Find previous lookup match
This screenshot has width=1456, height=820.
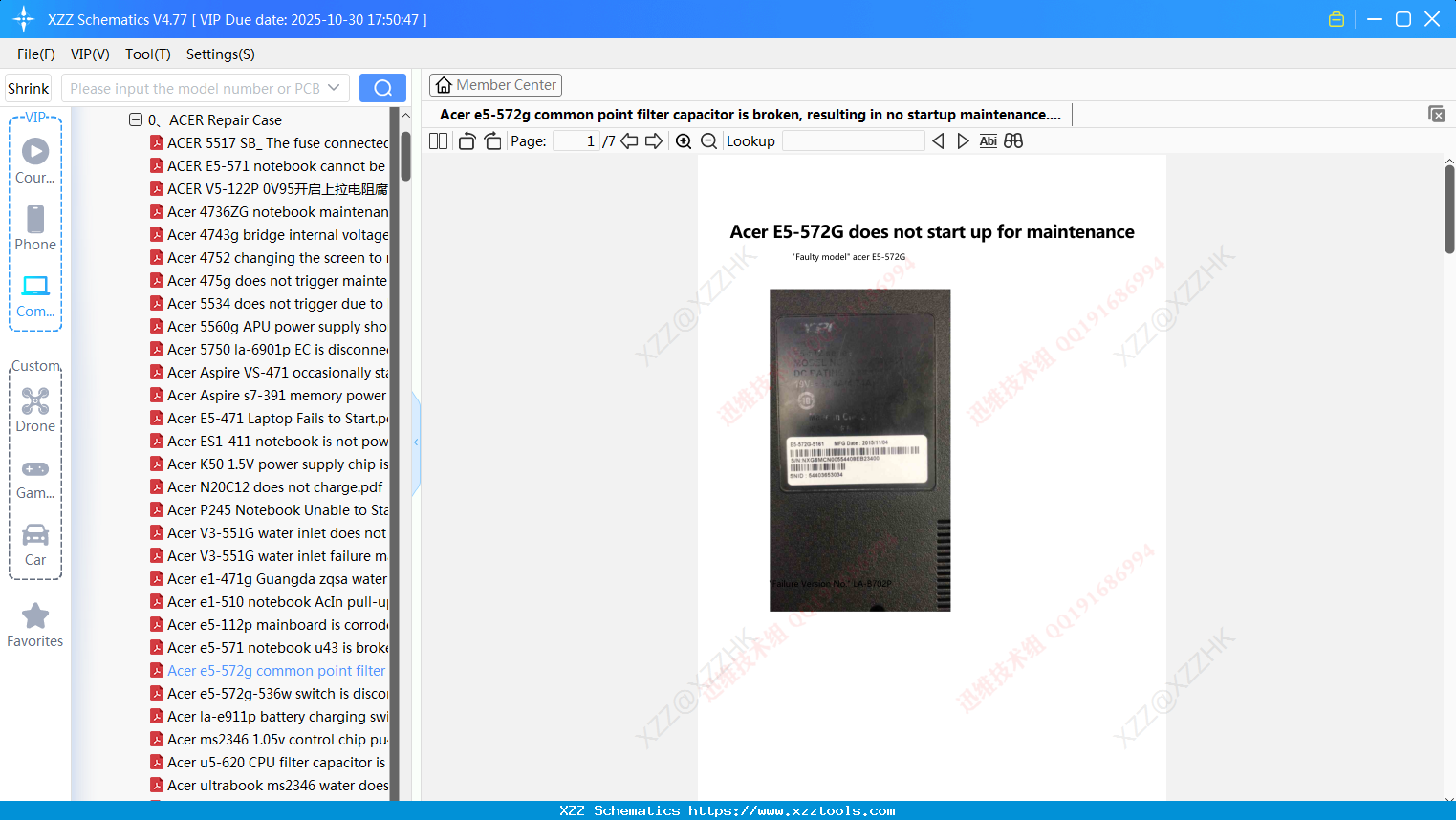point(938,141)
